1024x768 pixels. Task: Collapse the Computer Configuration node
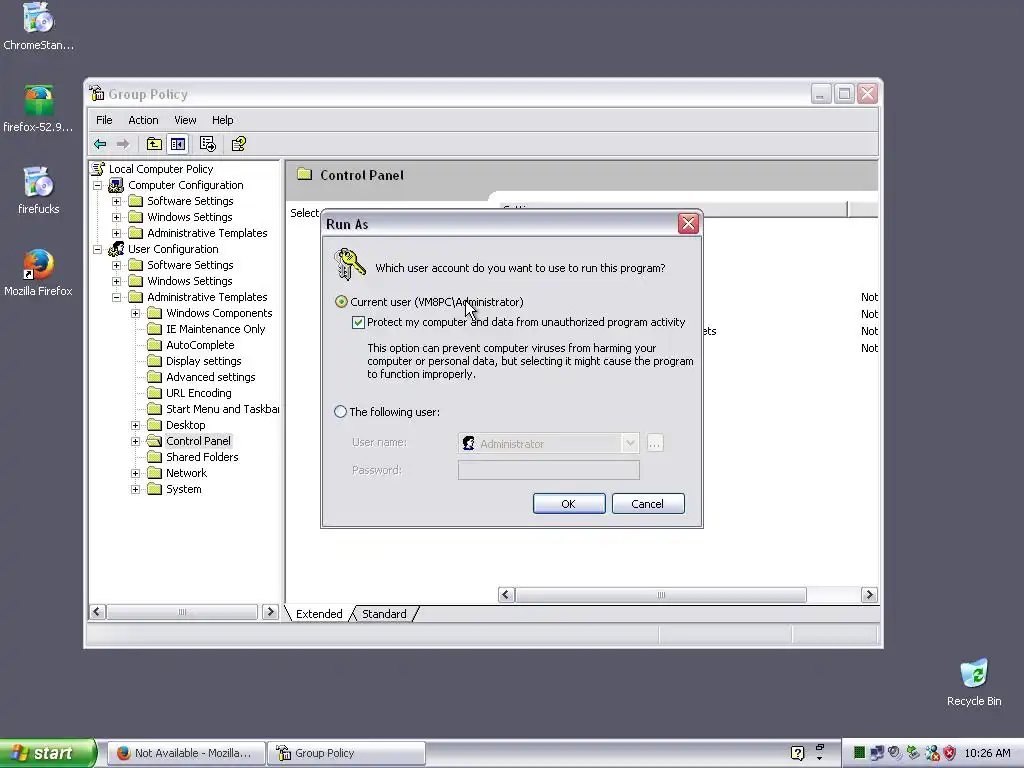[x=97, y=185]
